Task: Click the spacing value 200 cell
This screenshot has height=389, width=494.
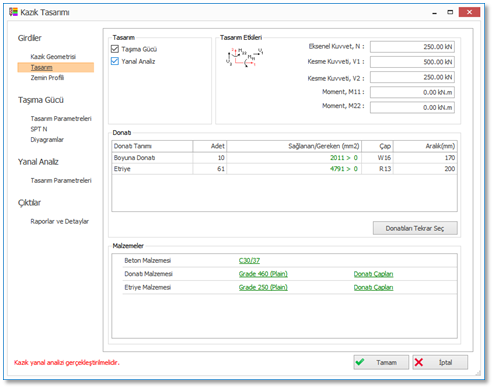Action: pyautogui.click(x=425, y=169)
